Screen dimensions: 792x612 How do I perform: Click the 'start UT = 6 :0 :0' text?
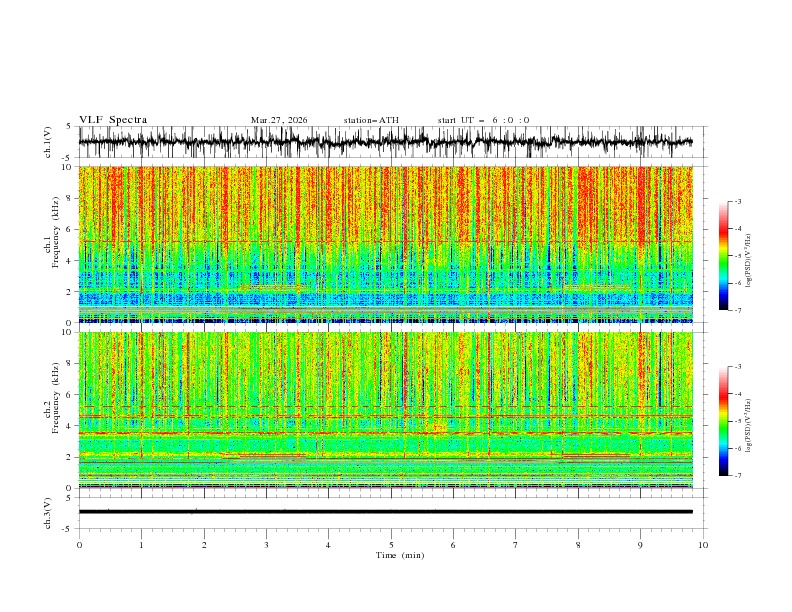pos(483,120)
